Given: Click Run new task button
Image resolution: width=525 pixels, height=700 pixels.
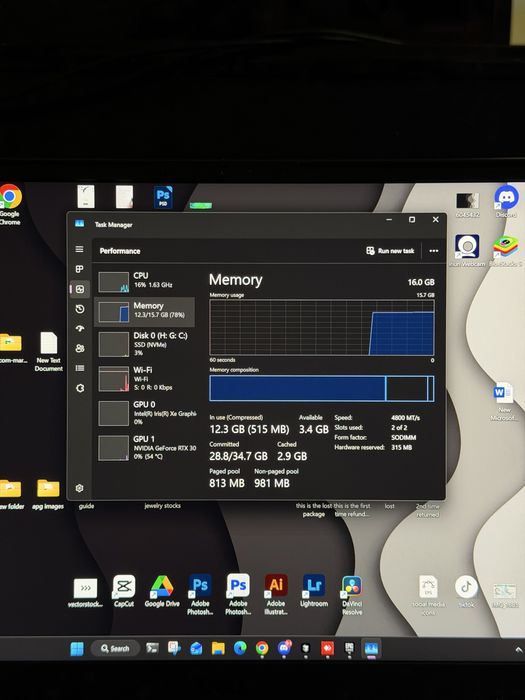Looking at the screenshot, I should [390, 251].
